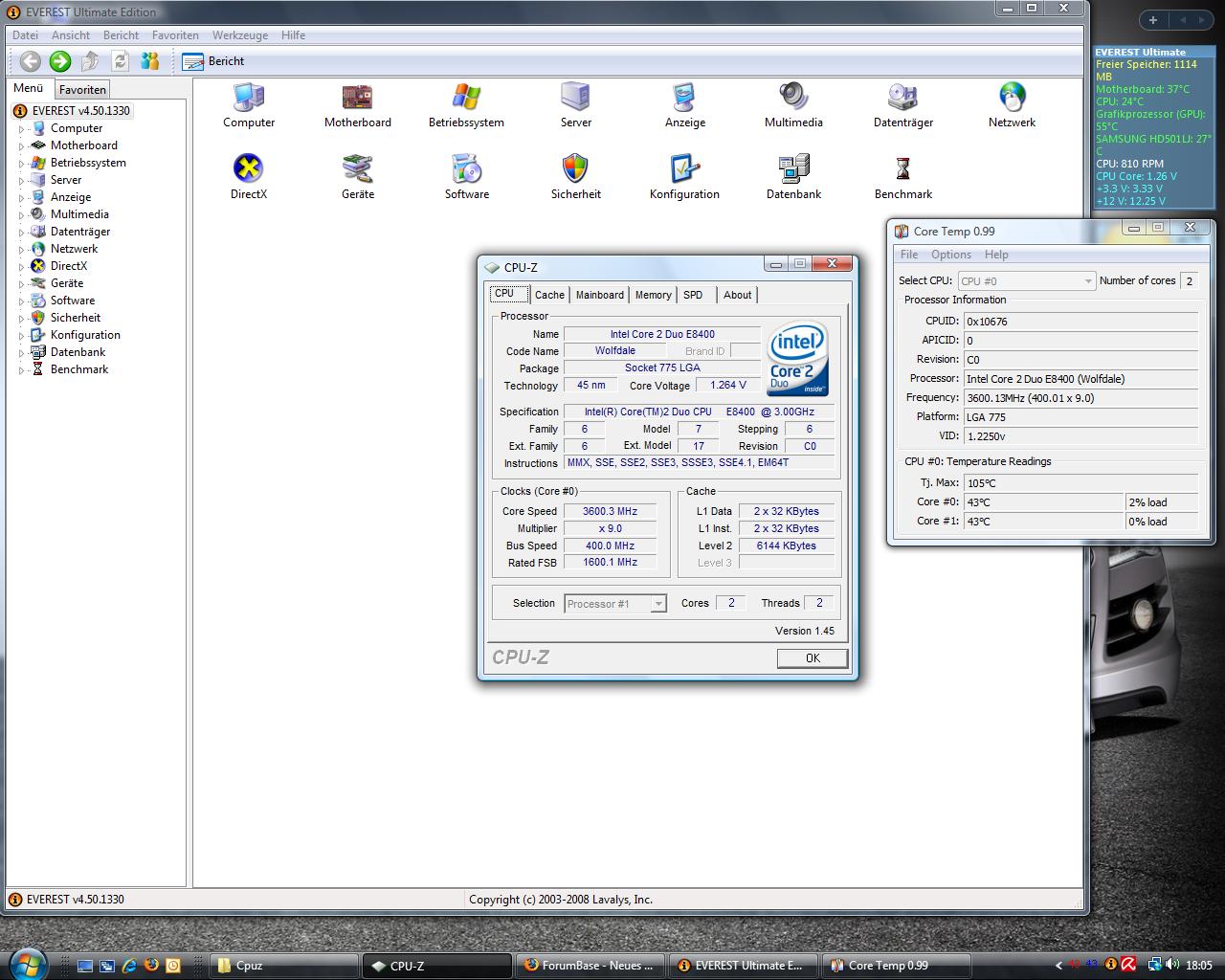Click the CPUID field 0x10676 in Core Temp
This screenshot has height=980, width=1225.
1080,322
